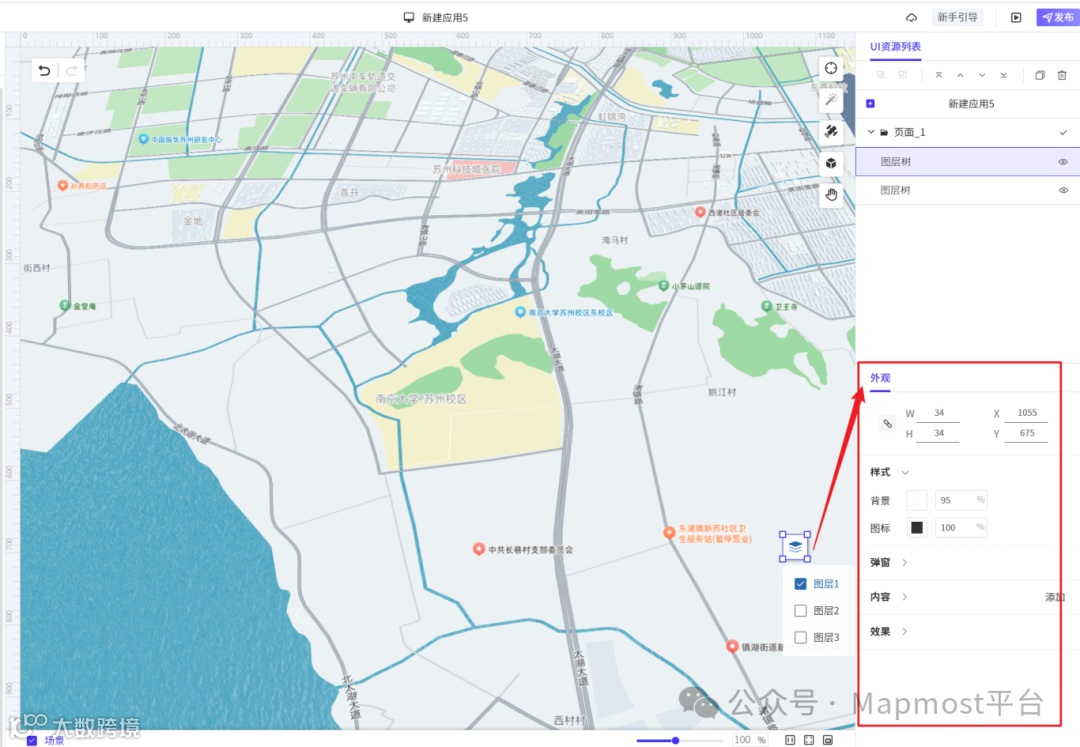Click 添加 in the 内容 row
Screen dimensions: 1080x747
click(1055, 597)
